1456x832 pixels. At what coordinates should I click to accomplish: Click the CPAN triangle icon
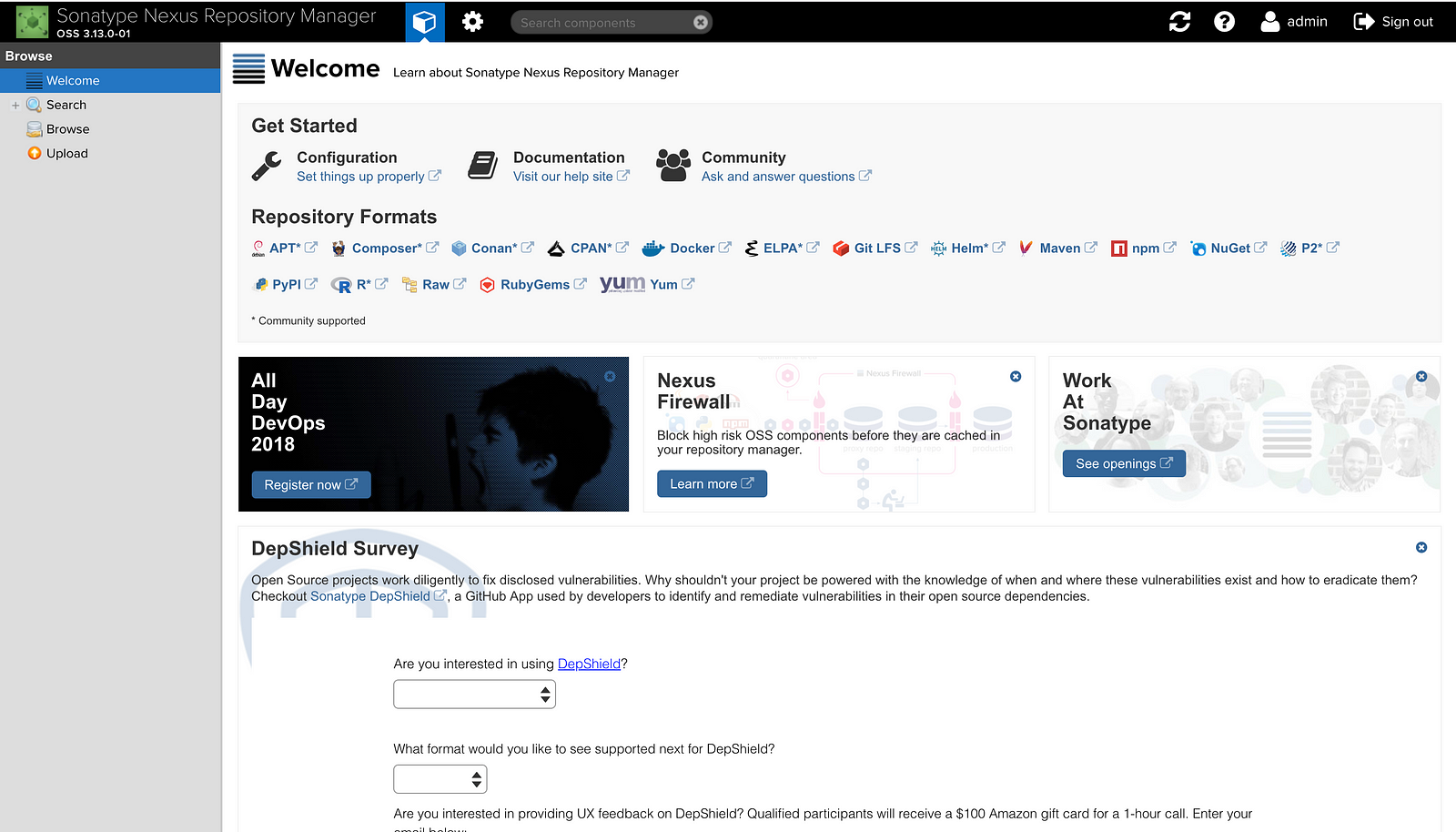(556, 249)
